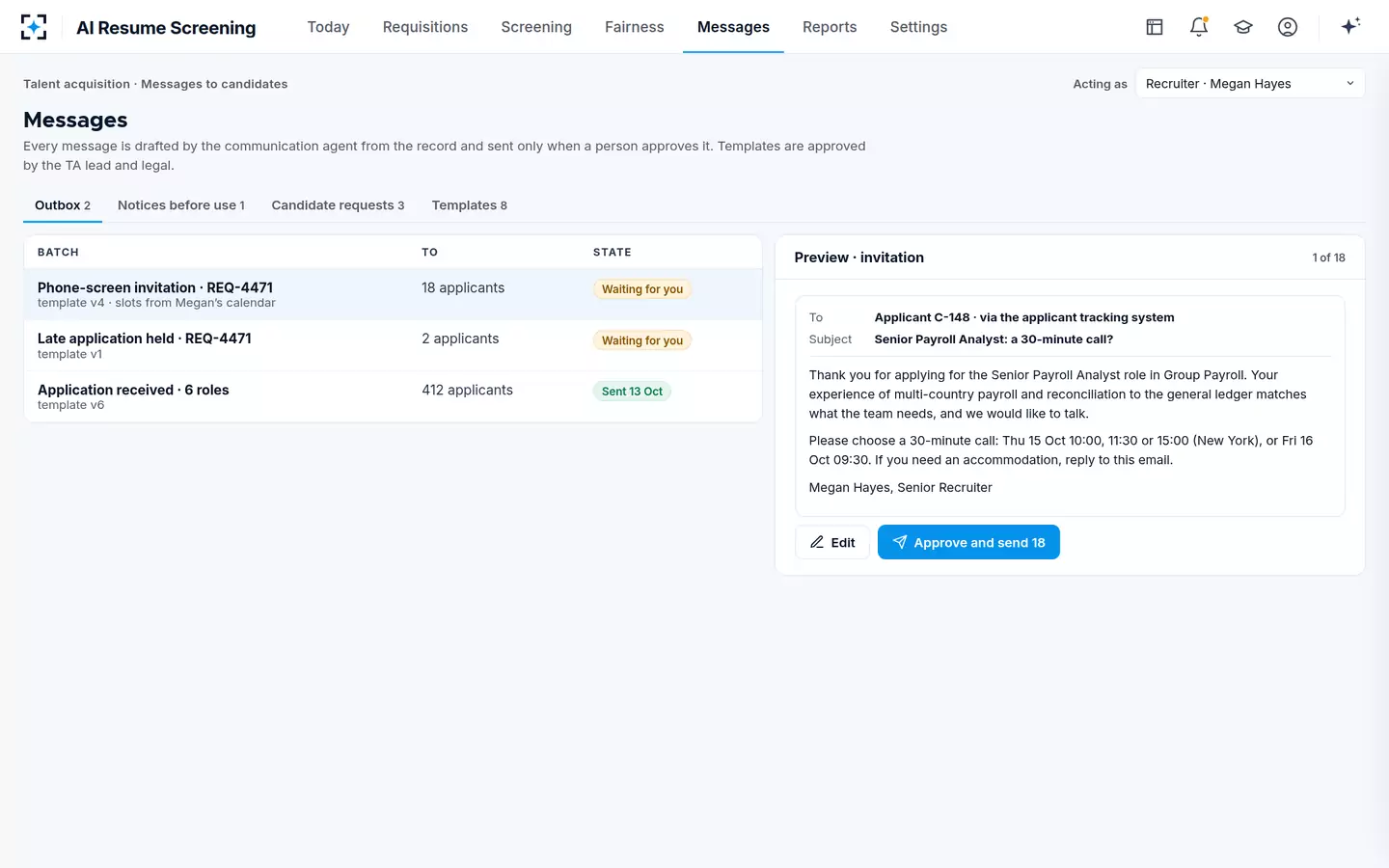Switch to Notices before use tab
Viewport: 1389px width, 868px height.
pyautogui.click(x=181, y=205)
